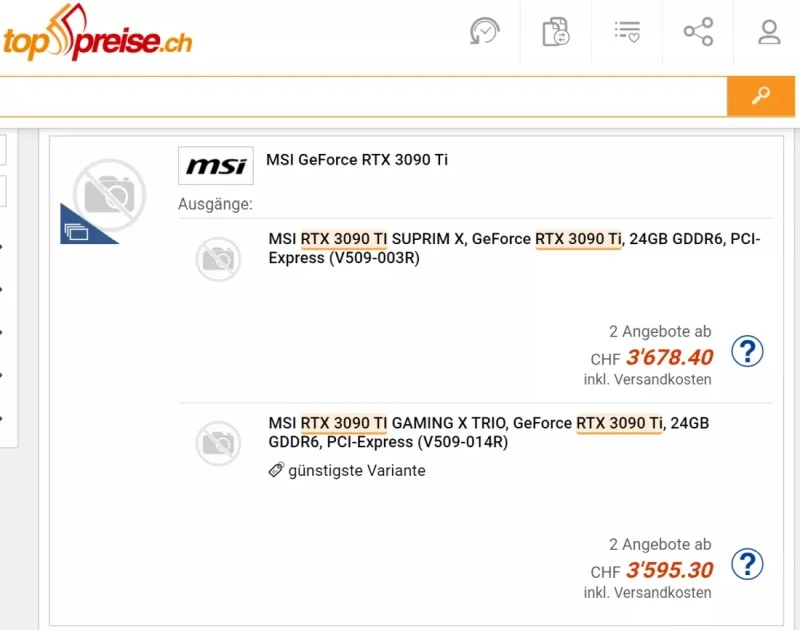Screen dimensions: 800x630
Task: Click the paperclip icon next to günstigste Variante
Action: tap(277, 470)
